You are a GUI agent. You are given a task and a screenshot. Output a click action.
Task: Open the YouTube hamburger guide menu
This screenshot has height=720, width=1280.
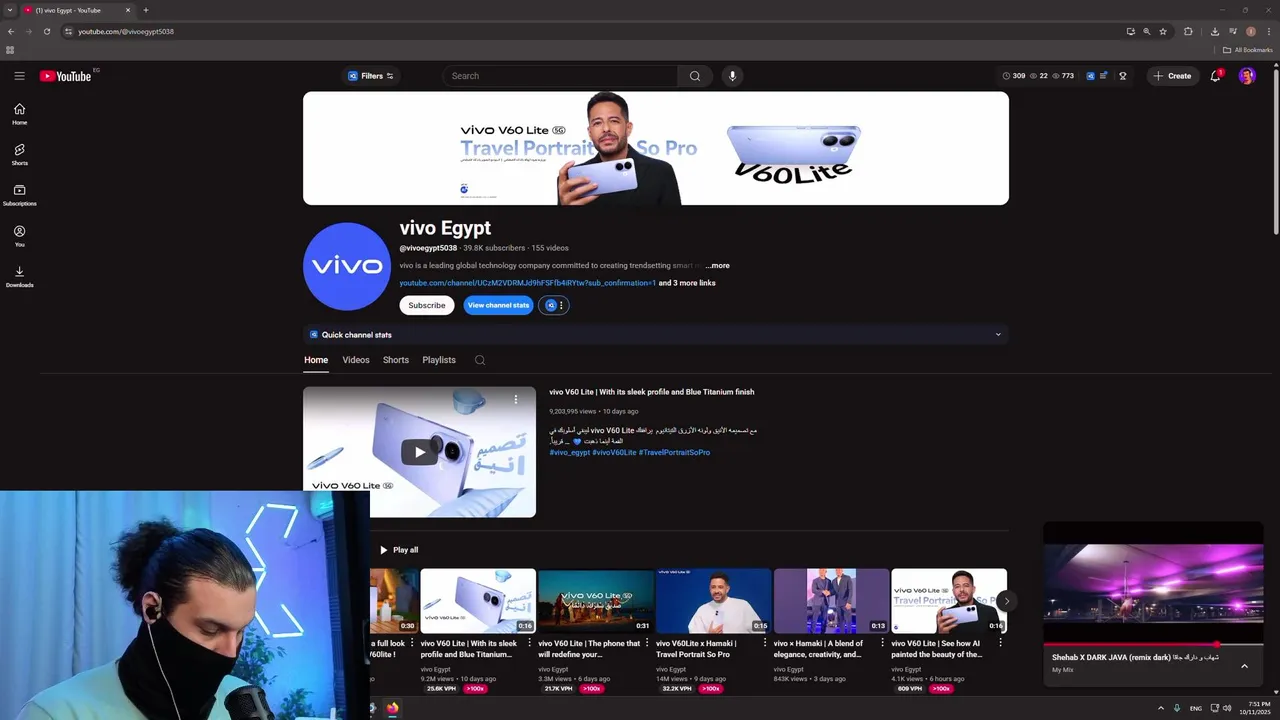point(19,76)
